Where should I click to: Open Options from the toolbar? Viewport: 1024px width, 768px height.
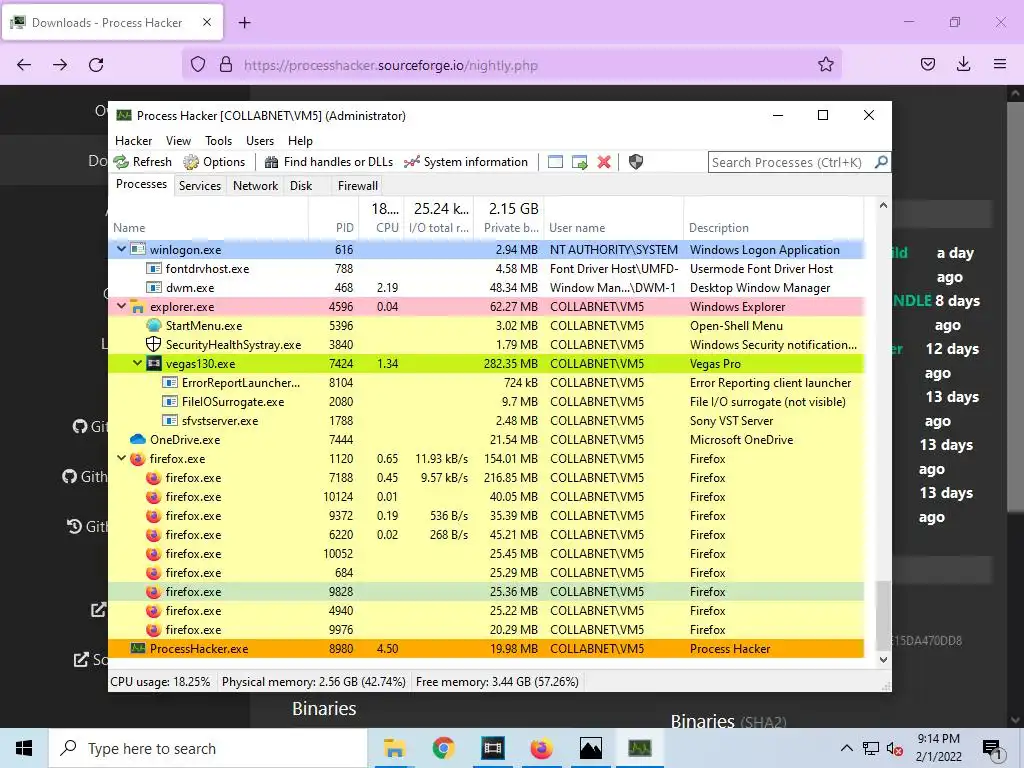point(214,162)
